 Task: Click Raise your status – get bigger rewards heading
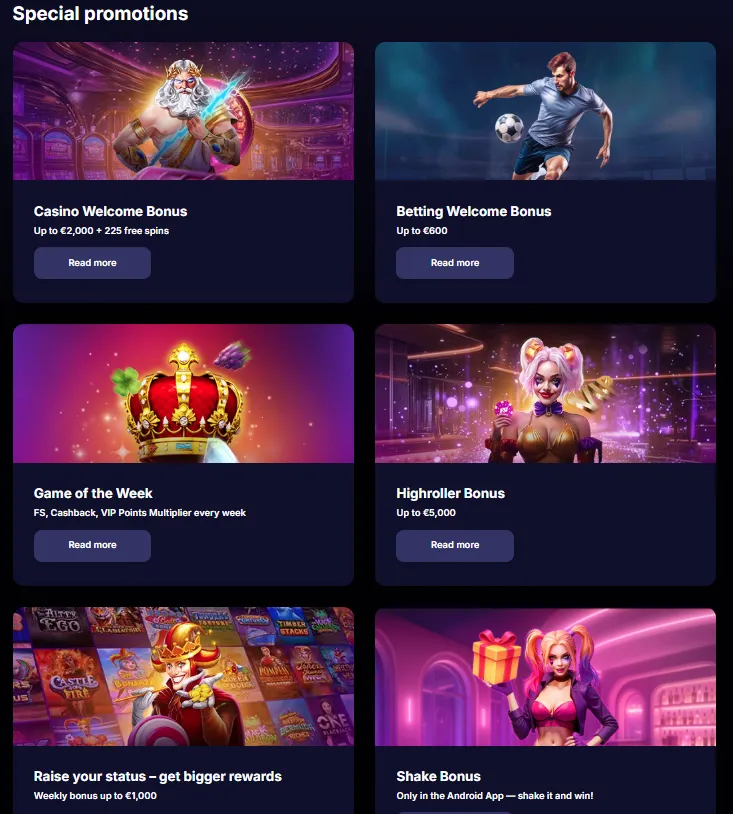[158, 776]
